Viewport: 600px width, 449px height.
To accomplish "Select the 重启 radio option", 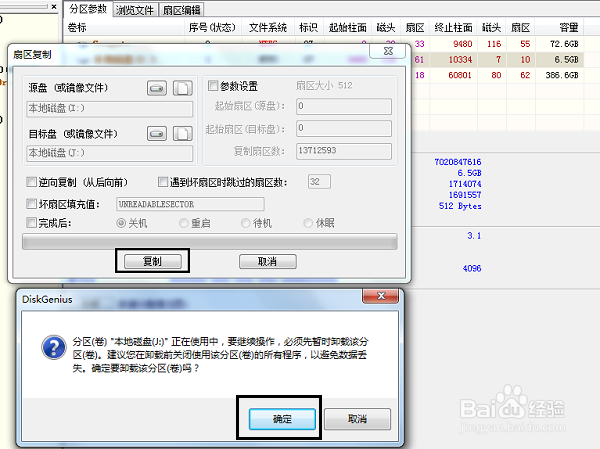I will (x=184, y=223).
